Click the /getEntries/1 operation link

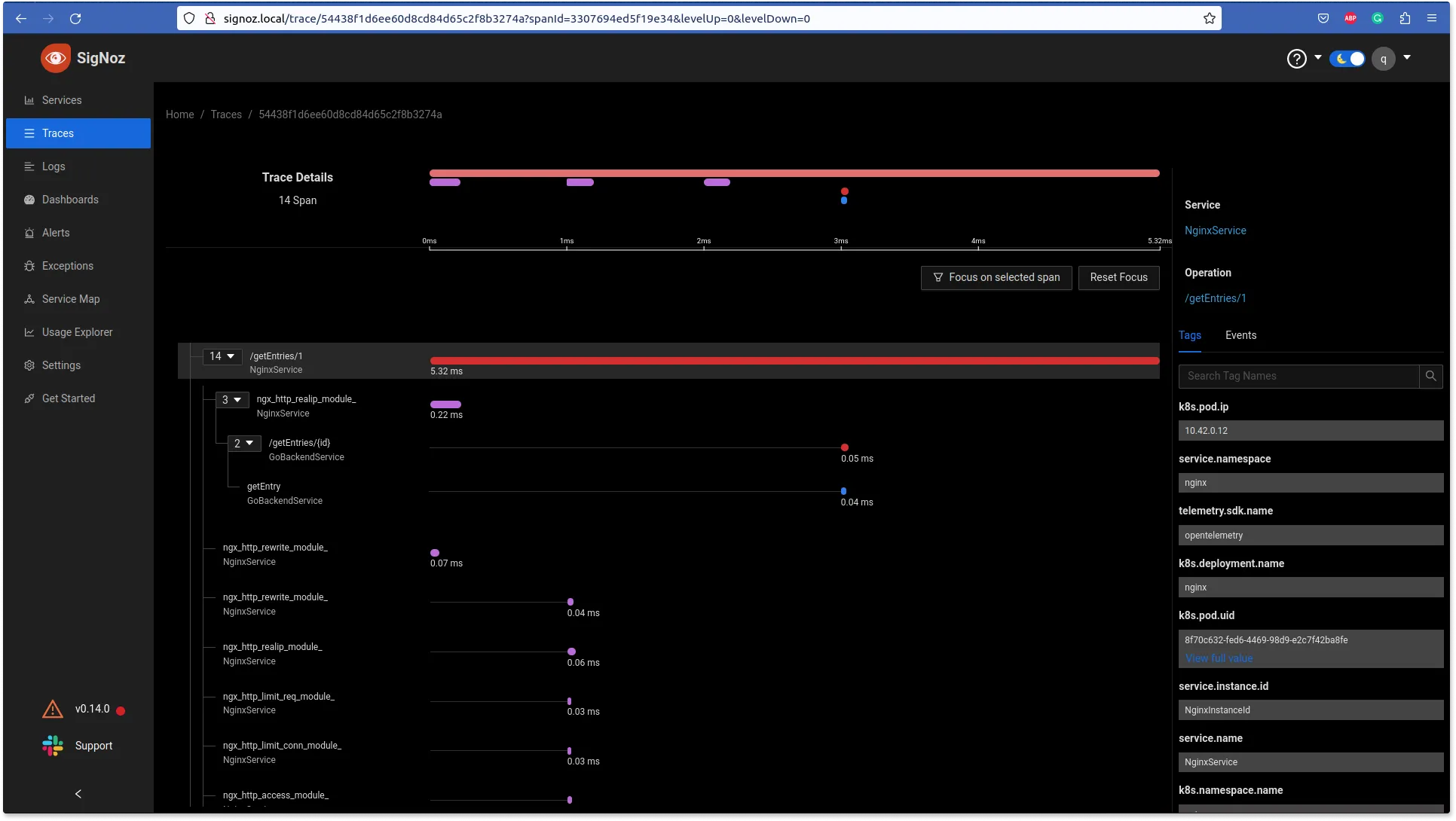pyautogui.click(x=1215, y=298)
